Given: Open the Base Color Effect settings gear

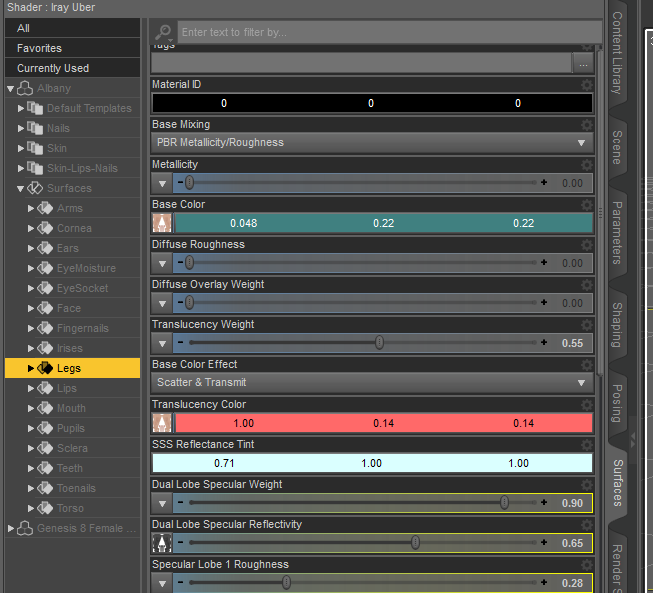Looking at the screenshot, I should pos(587,365).
